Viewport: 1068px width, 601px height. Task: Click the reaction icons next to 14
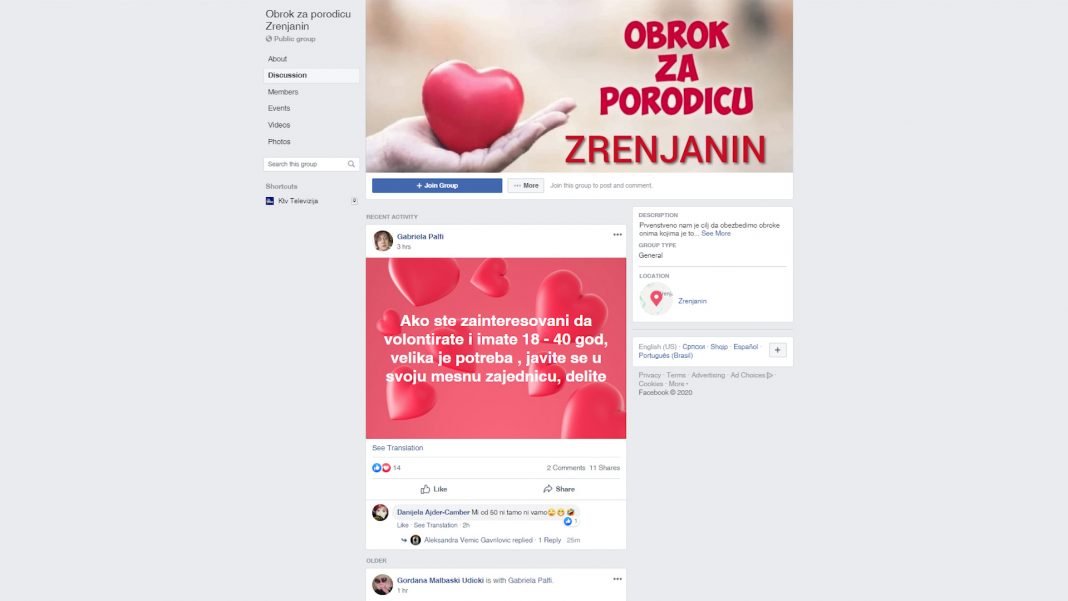click(x=381, y=467)
